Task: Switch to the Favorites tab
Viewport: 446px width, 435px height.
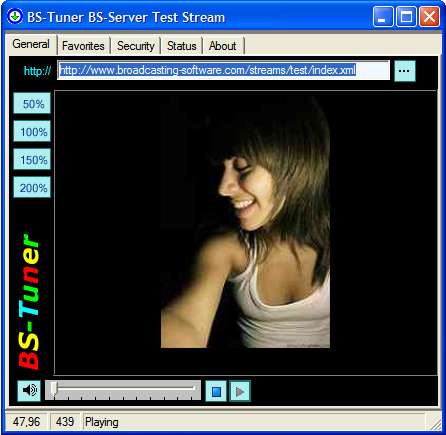Action: click(83, 46)
